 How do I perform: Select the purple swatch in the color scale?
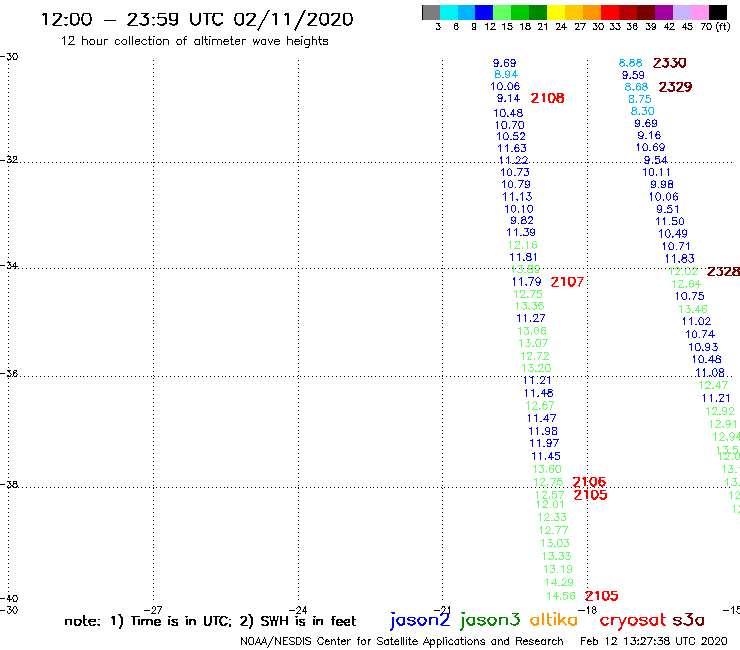[x=664, y=12]
